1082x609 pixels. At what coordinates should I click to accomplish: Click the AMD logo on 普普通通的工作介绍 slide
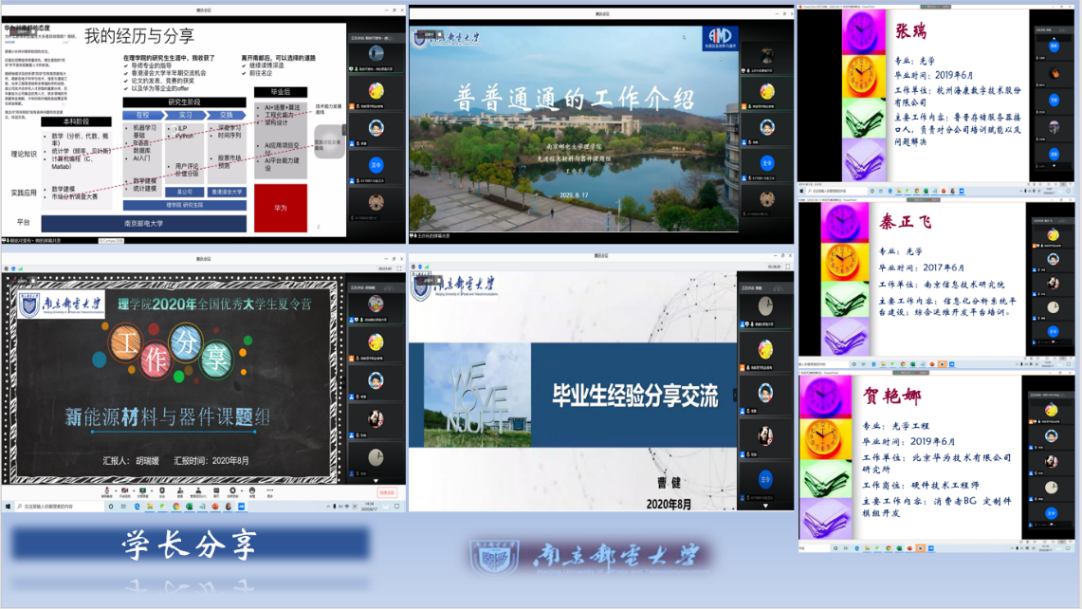719,38
